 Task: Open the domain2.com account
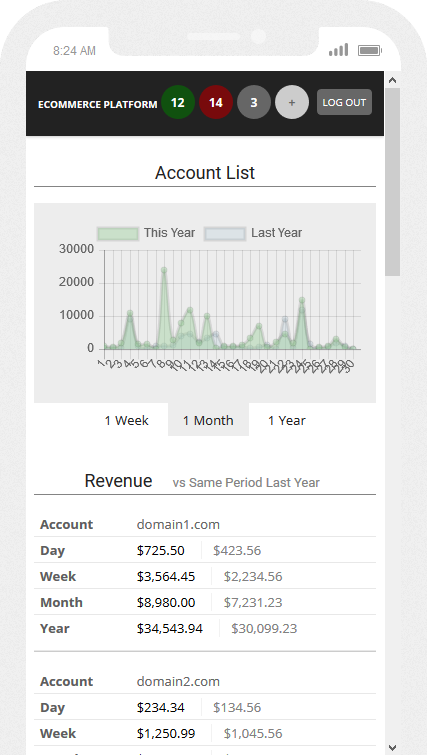click(x=178, y=681)
